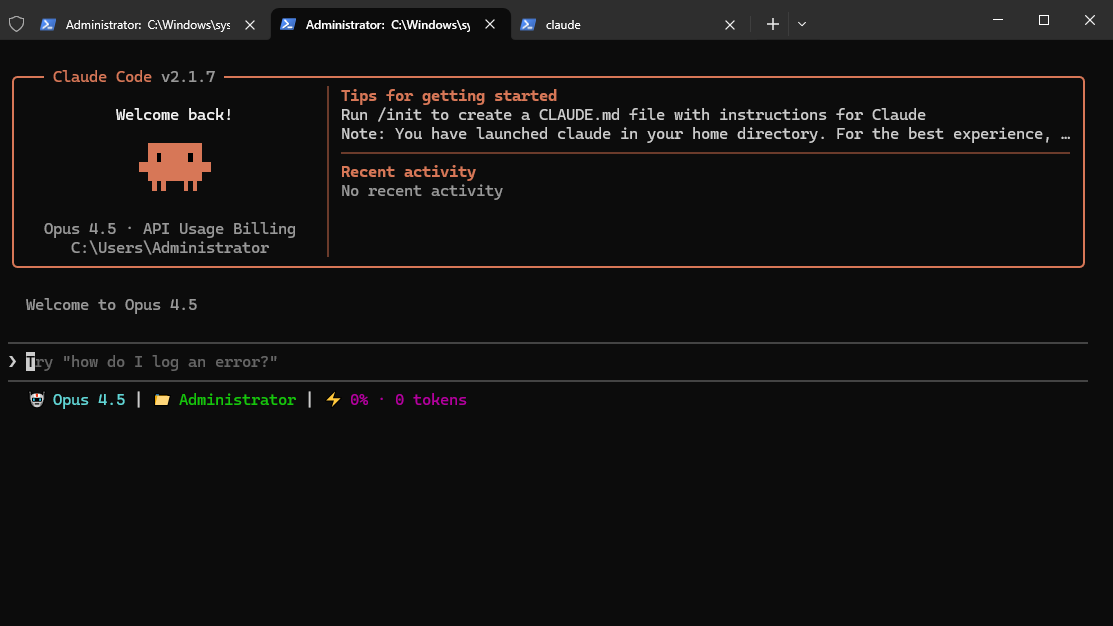Click the 'Note: You have launched' line
The height and width of the screenshot is (626, 1113).
(x=706, y=134)
